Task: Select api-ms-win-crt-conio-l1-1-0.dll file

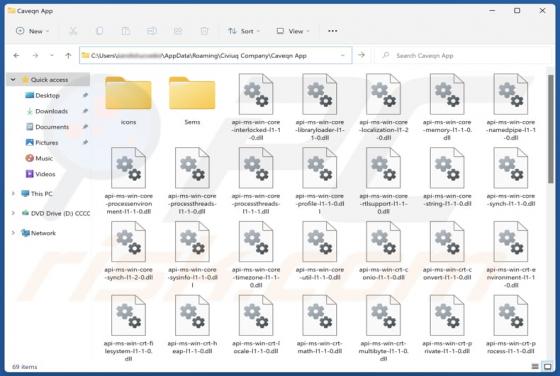Action: point(383,251)
